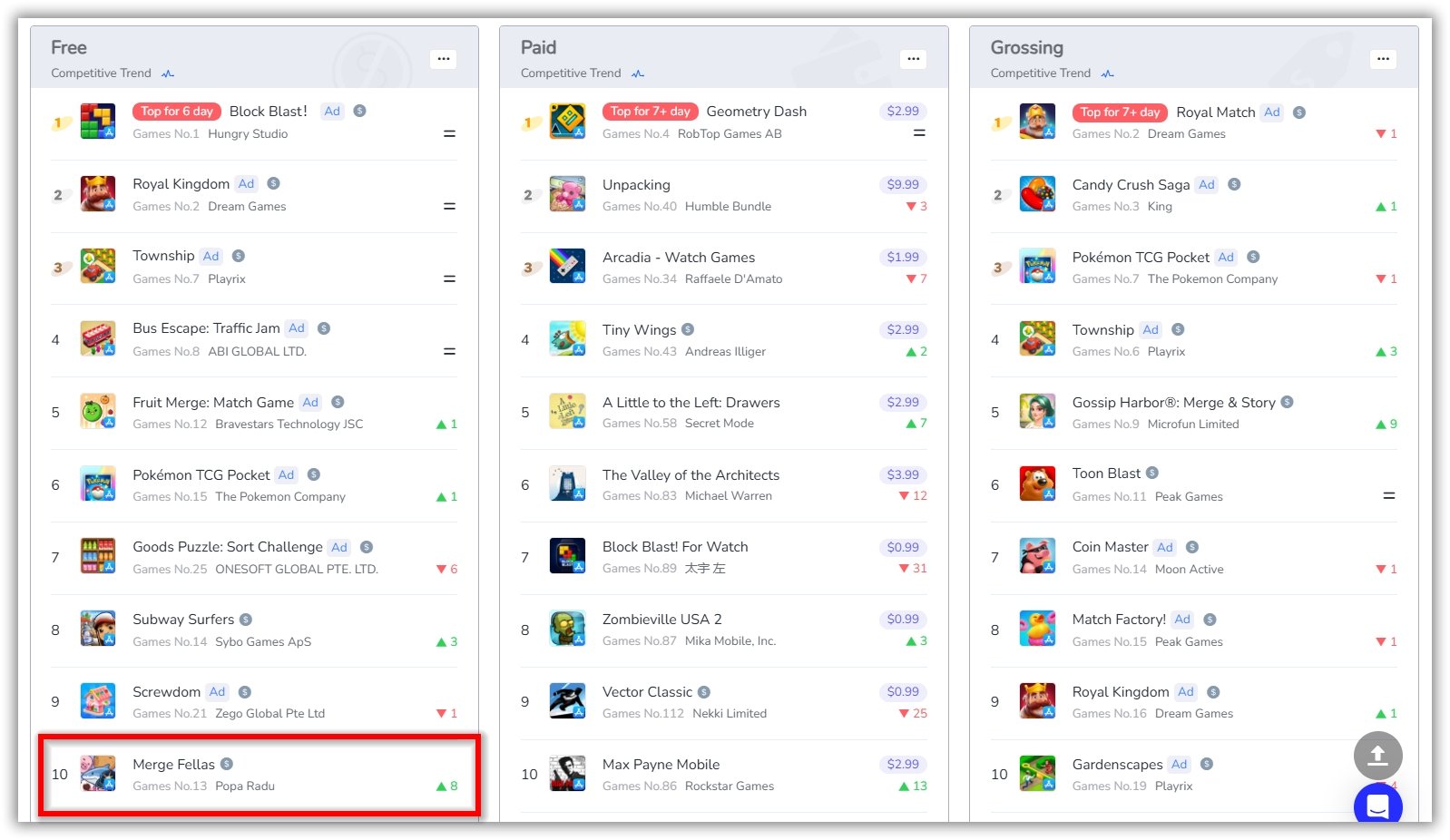Image resolution: width=1450 pixels, height=840 pixels.
Task: Click the Royal Match app icon
Action: pyautogui.click(x=1037, y=122)
